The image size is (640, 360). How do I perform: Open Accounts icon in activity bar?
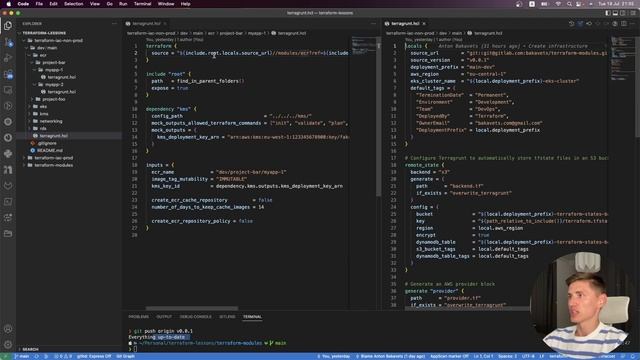(8, 329)
